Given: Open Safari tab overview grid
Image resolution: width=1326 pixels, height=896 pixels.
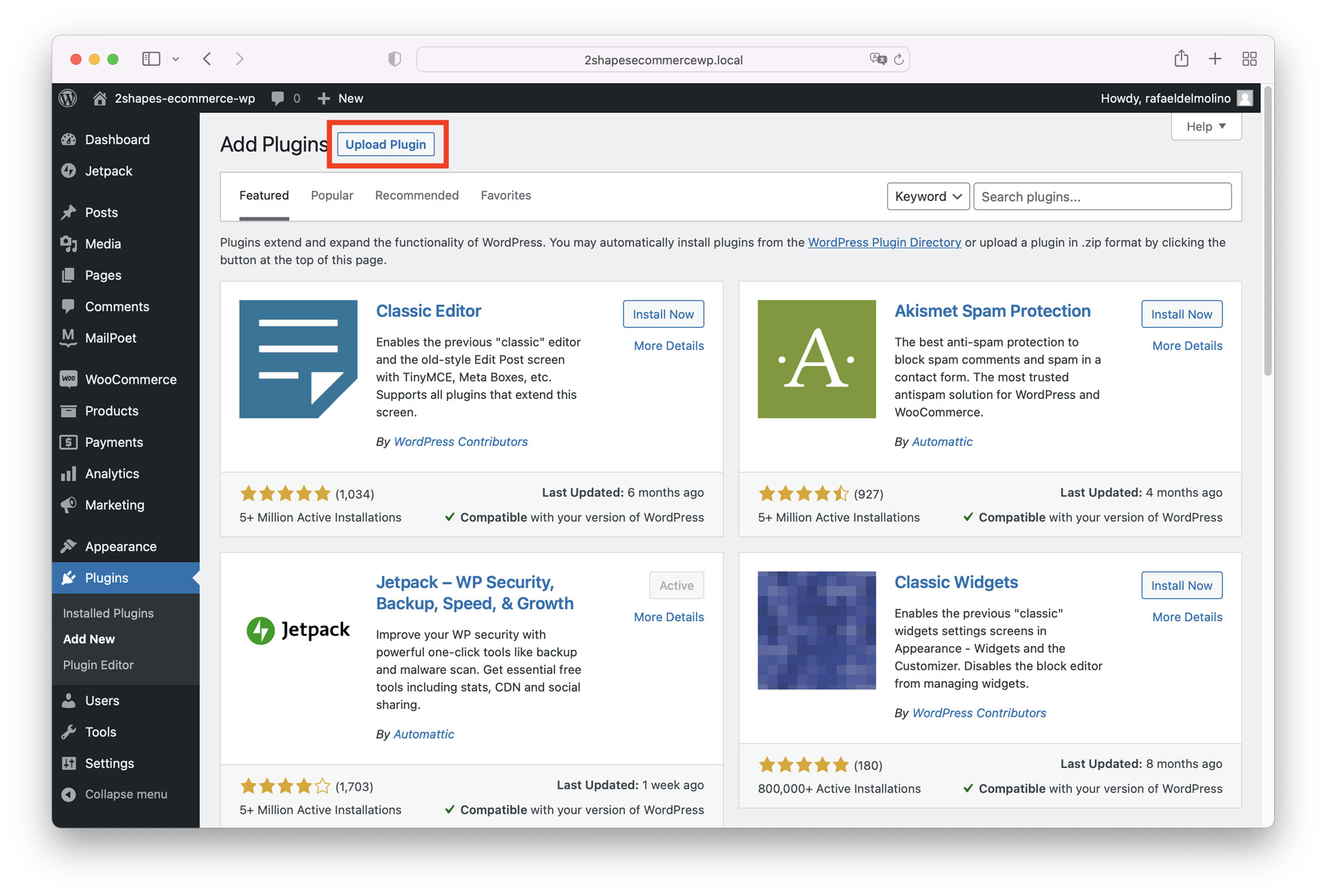Looking at the screenshot, I should pyautogui.click(x=1249, y=59).
